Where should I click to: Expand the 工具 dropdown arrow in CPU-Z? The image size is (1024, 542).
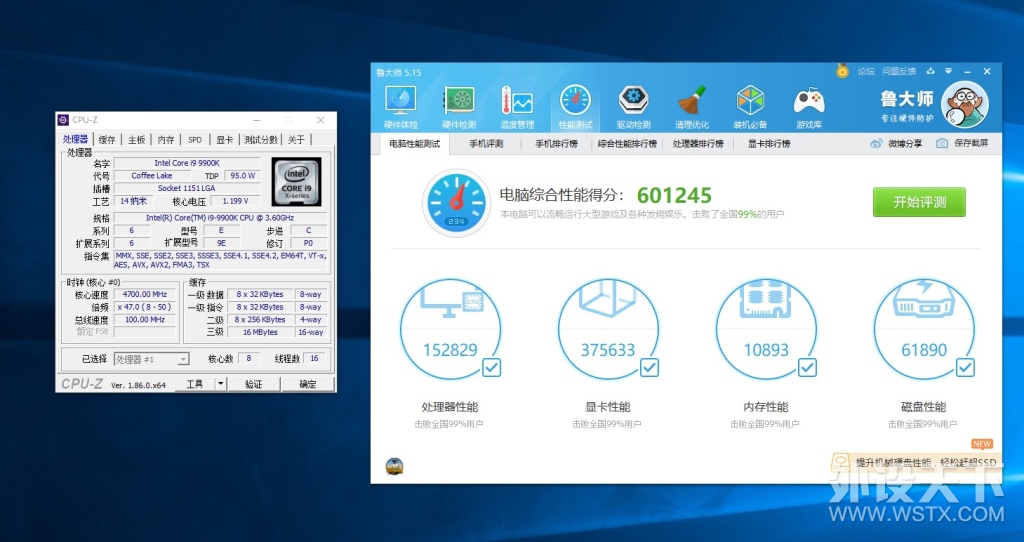pos(221,384)
